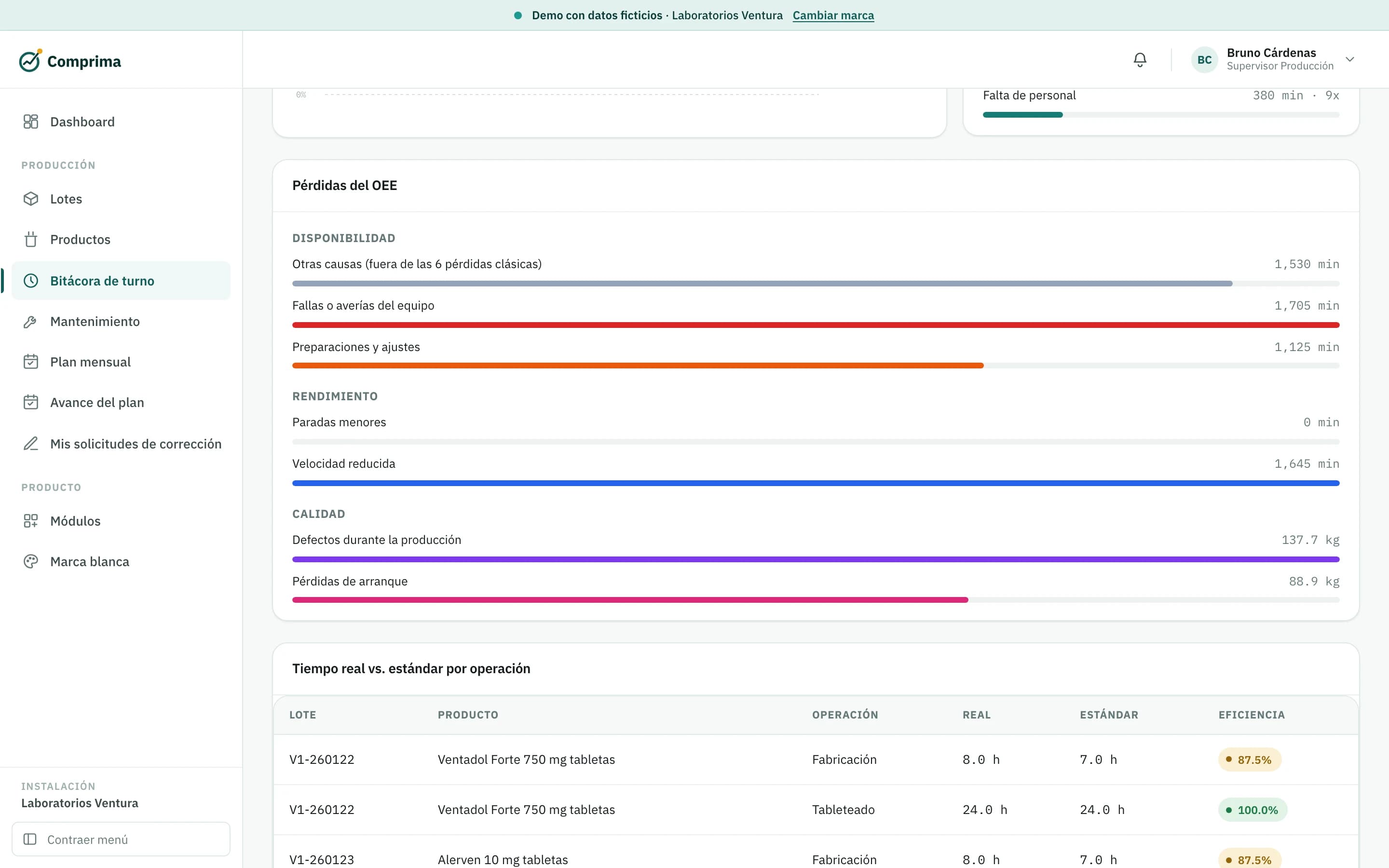
Task: Click the EFICIENCIA column header
Action: click(1252, 715)
